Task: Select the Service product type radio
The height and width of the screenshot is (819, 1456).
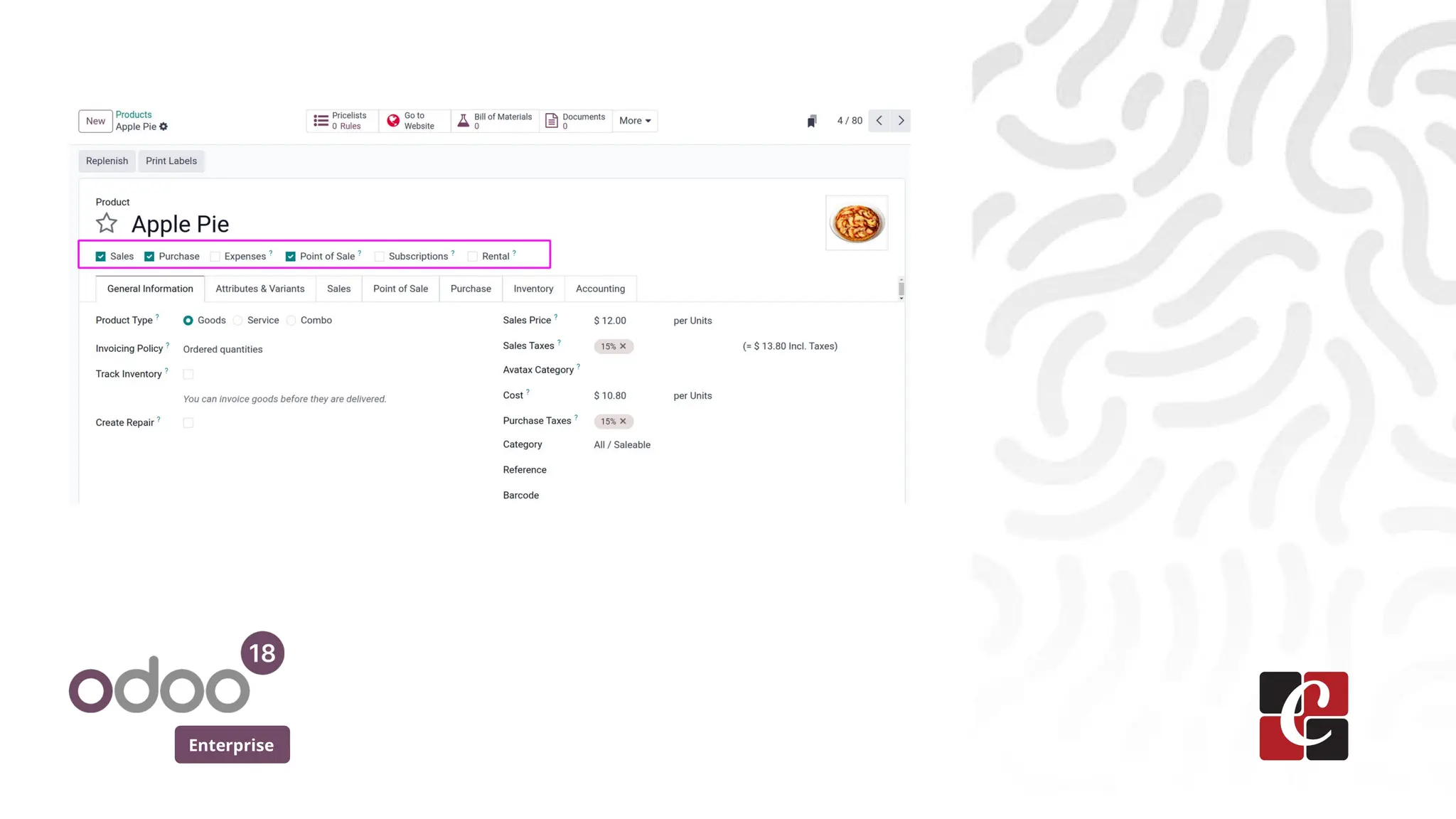Action: tap(238, 321)
